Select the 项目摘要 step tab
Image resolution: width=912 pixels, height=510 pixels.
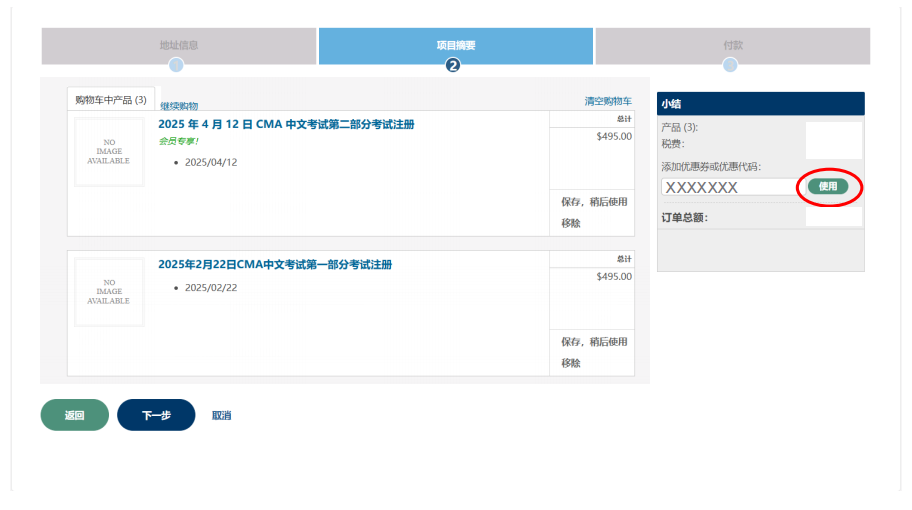(x=455, y=45)
